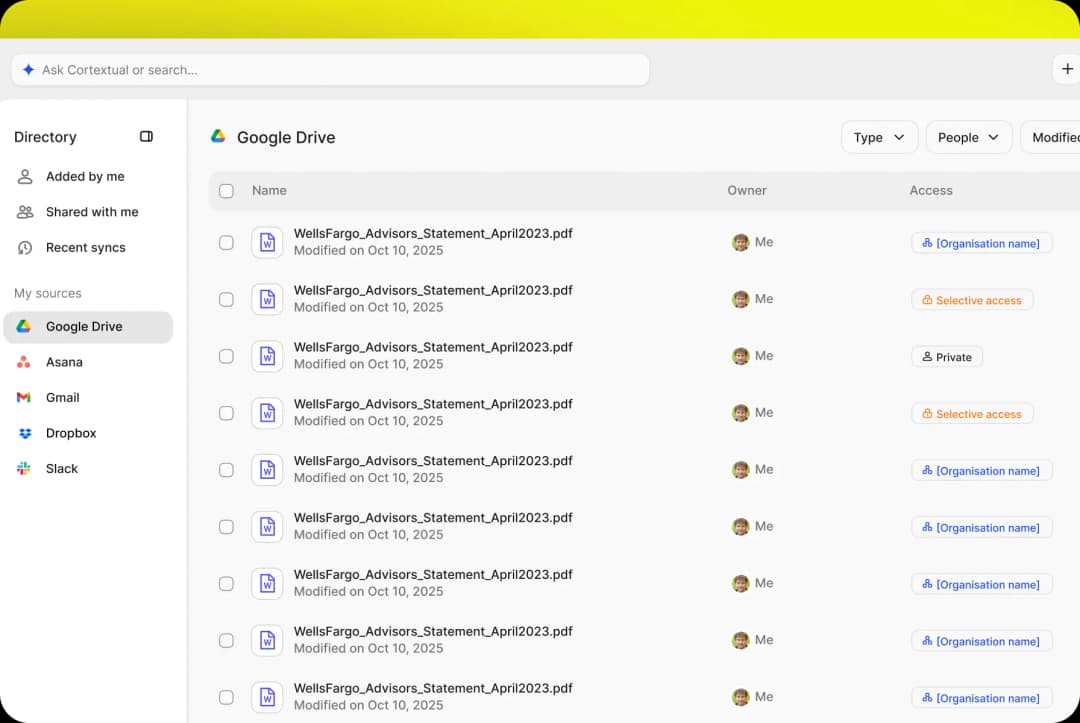
Task: Tick the checkbox of the sixth file row
Action: 226,527
